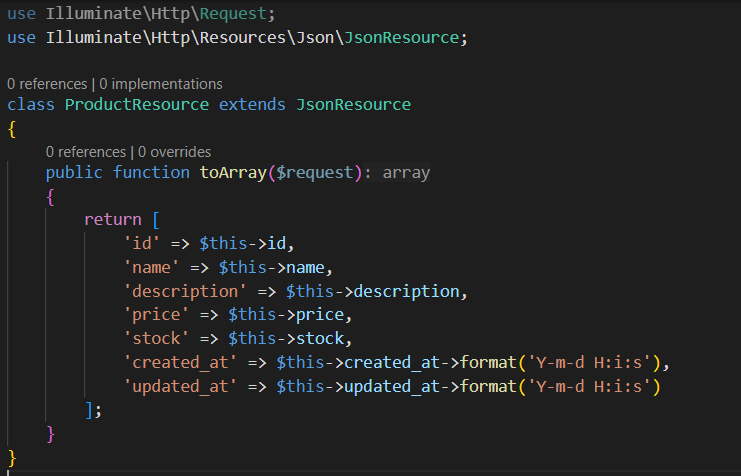The height and width of the screenshot is (476, 741).
Task: Click '0 references' above the ProductResource class
Action: click(x=49, y=84)
